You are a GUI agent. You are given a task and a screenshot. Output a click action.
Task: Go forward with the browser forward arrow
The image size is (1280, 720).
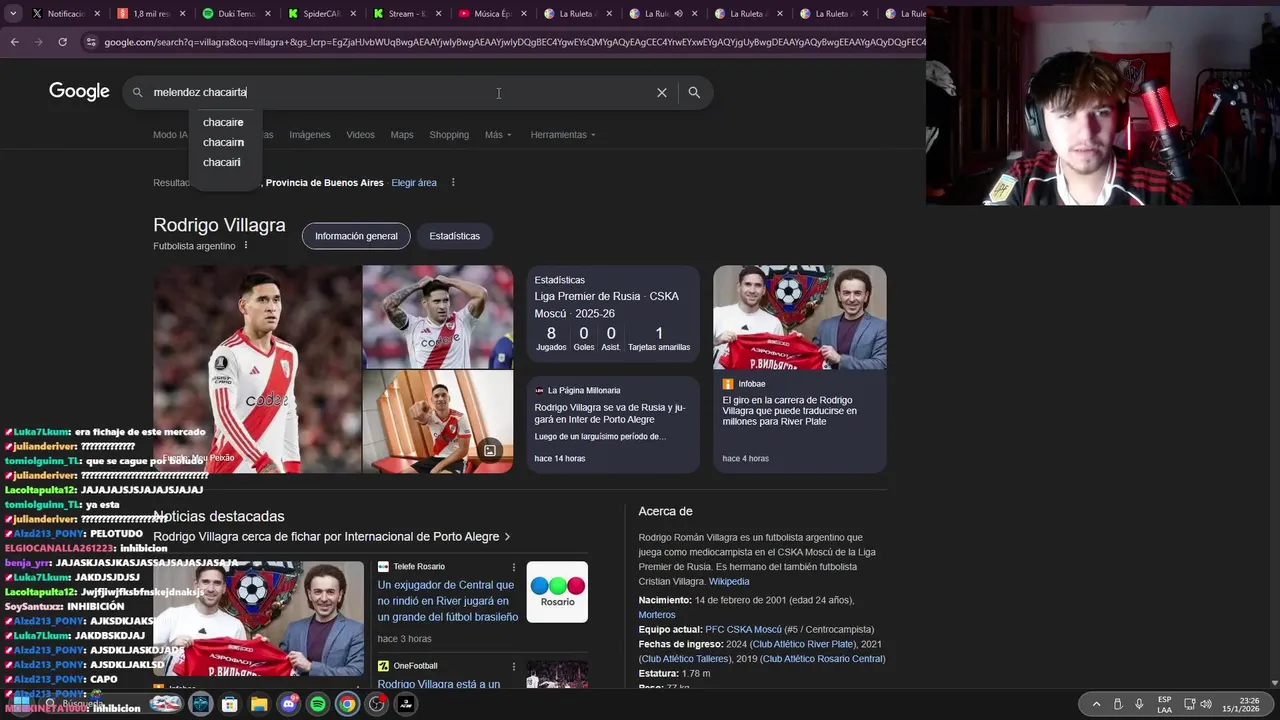tap(38, 42)
